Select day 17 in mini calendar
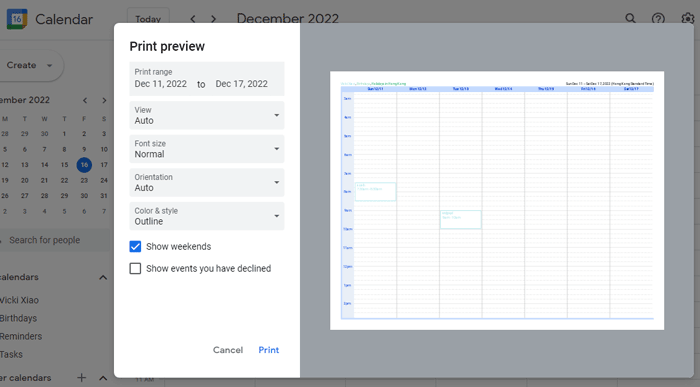700x387 pixels. pos(104,165)
